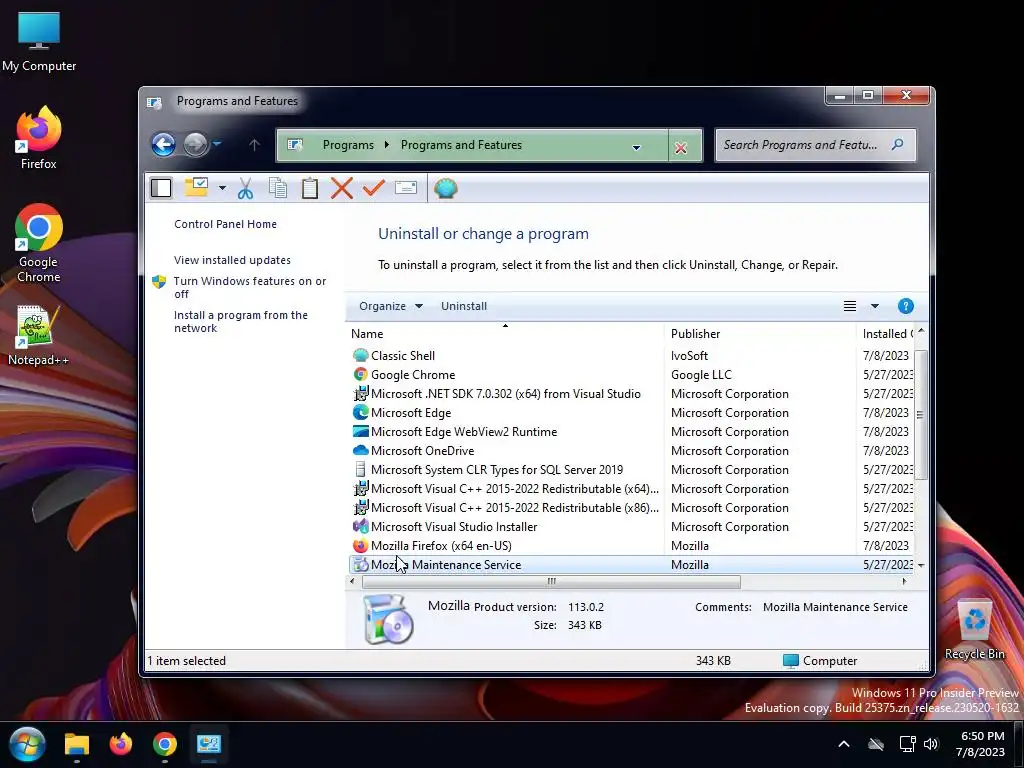Open Firefox desktop shortcut
Viewport: 1024px width, 768px height.
pyautogui.click(x=39, y=138)
